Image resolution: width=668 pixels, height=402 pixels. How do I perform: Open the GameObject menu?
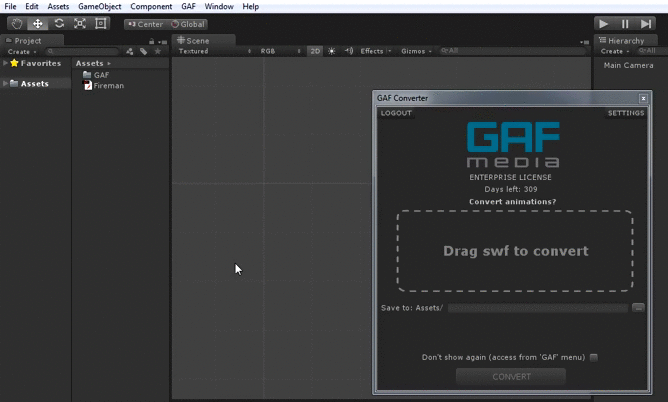(x=100, y=6)
